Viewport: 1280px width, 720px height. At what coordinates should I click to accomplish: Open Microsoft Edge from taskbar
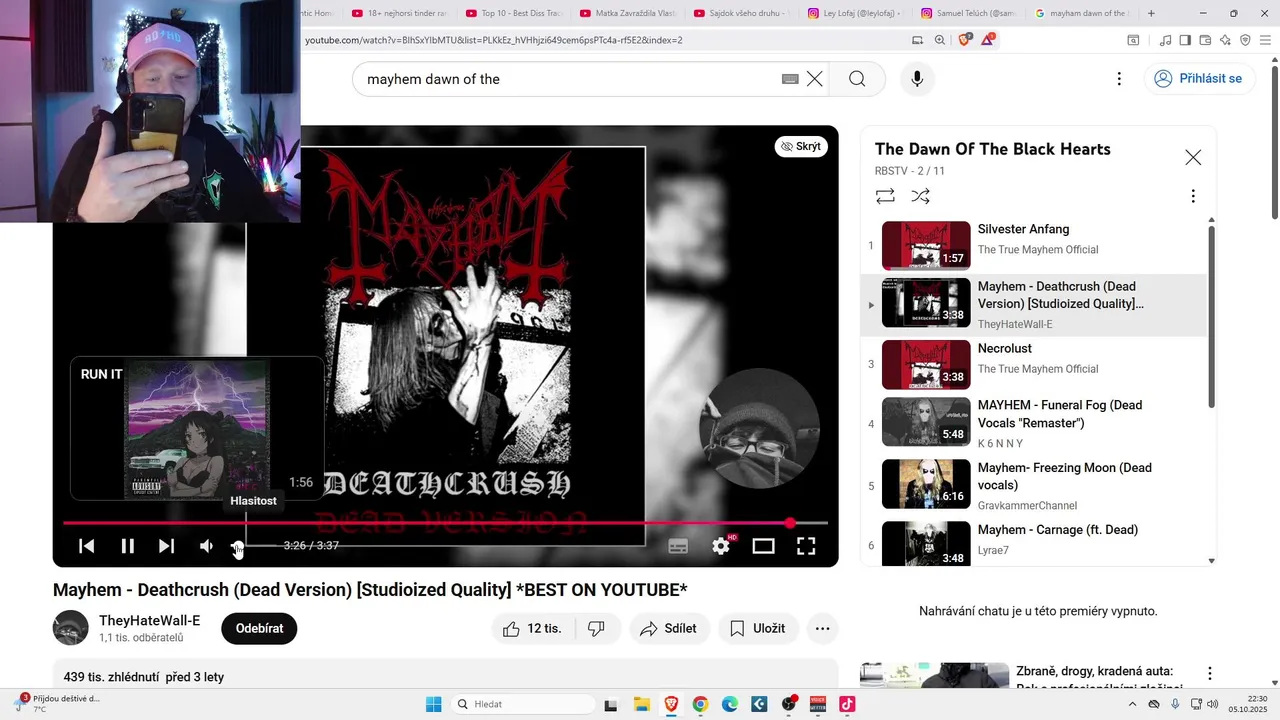coord(730,704)
